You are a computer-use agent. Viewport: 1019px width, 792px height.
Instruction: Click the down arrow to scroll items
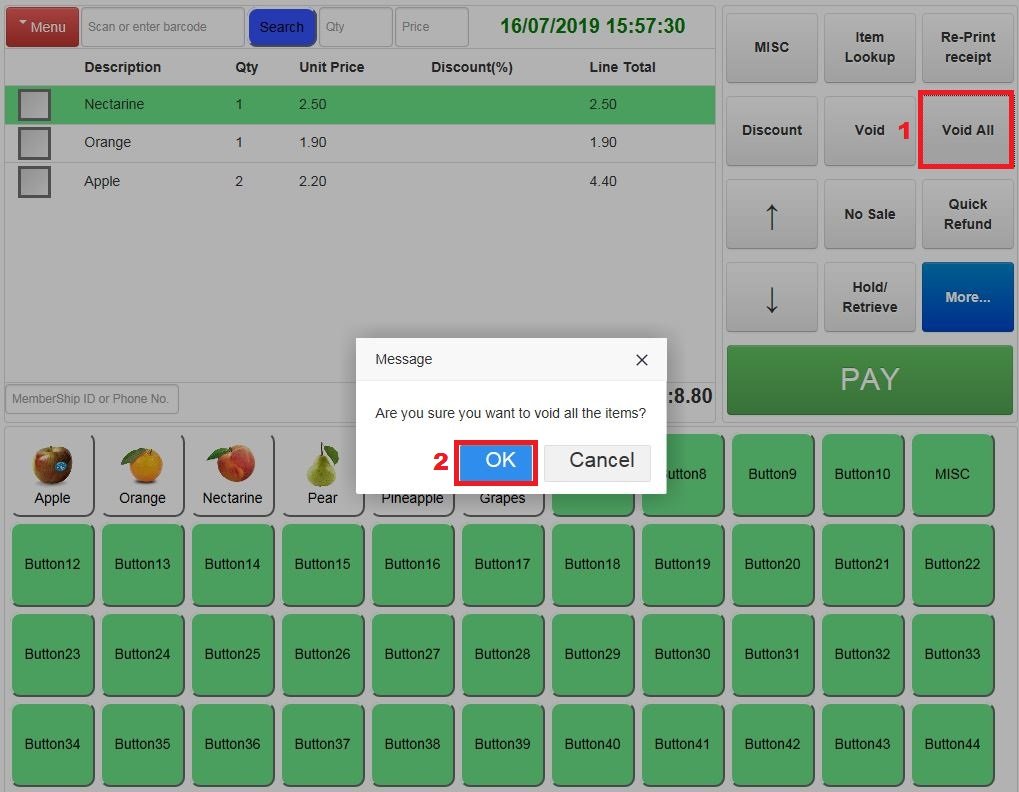(771, 297)
